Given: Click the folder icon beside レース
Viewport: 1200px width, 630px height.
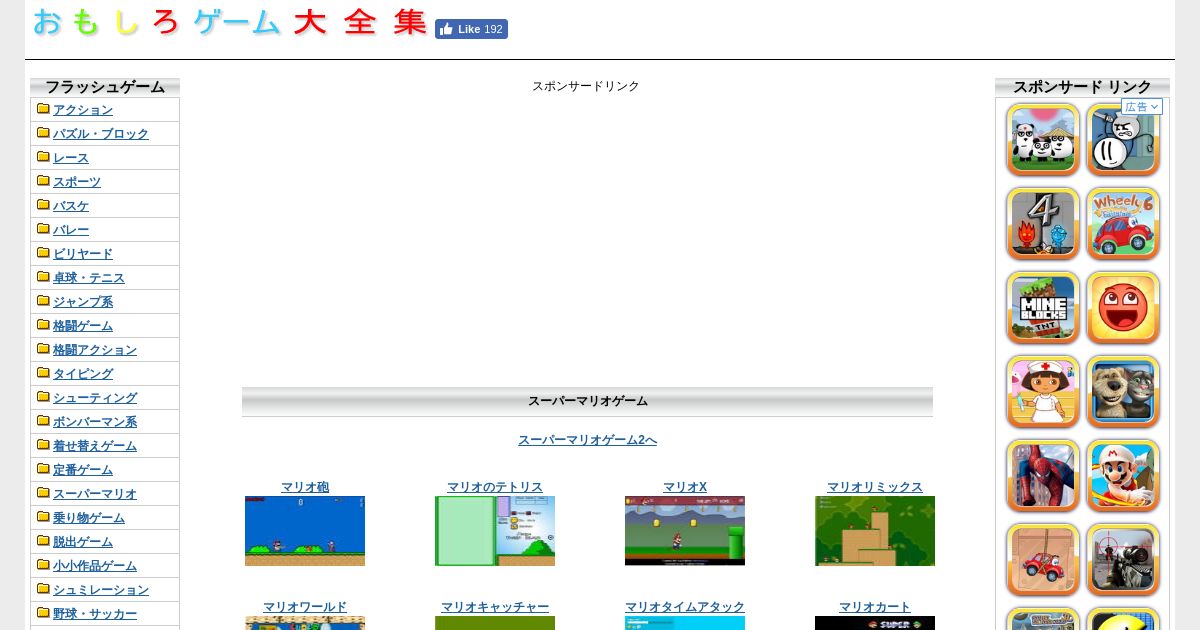Looking at the screenshot, I should 43,156.
